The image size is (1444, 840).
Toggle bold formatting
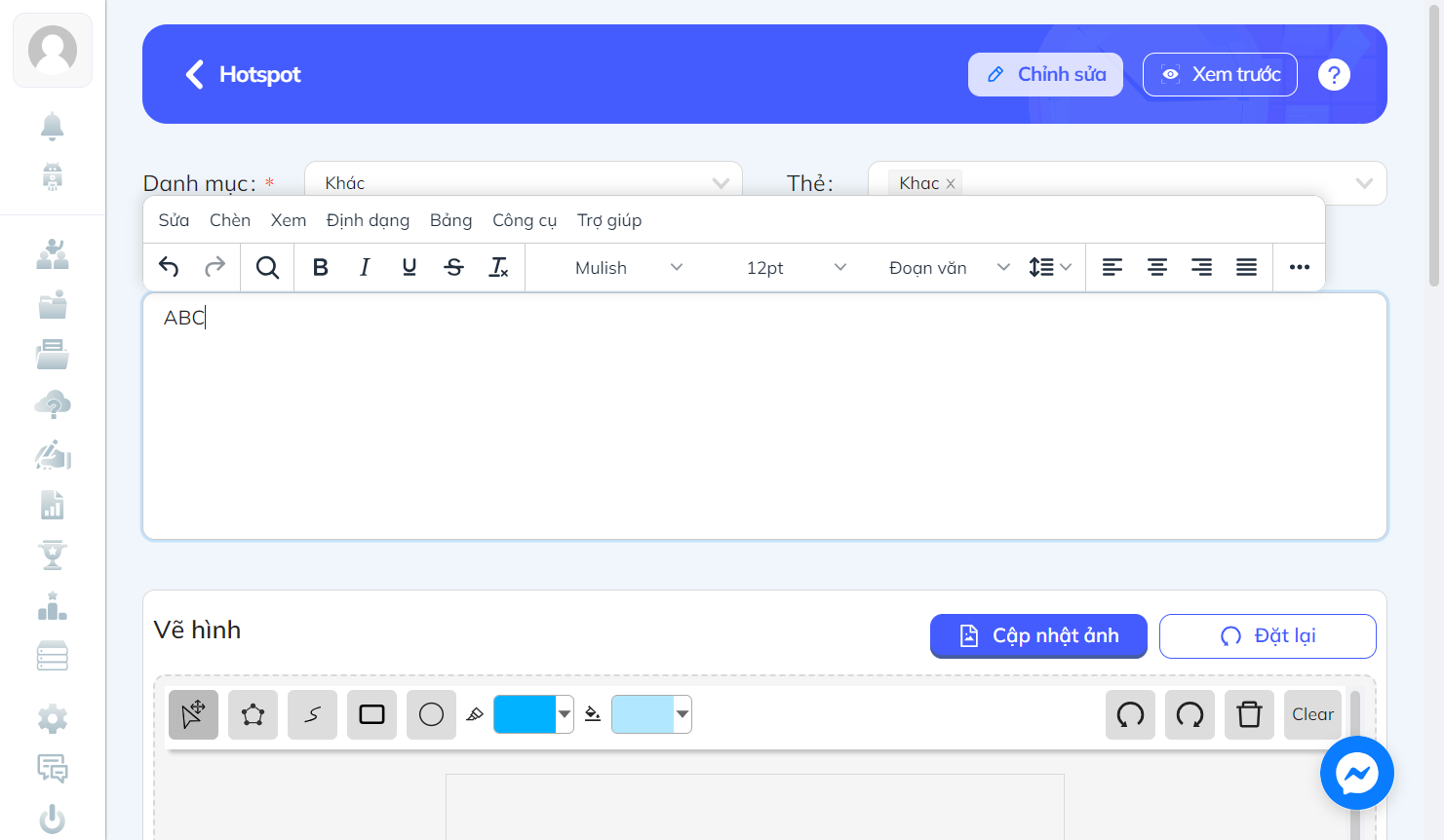tap(320, 267)
